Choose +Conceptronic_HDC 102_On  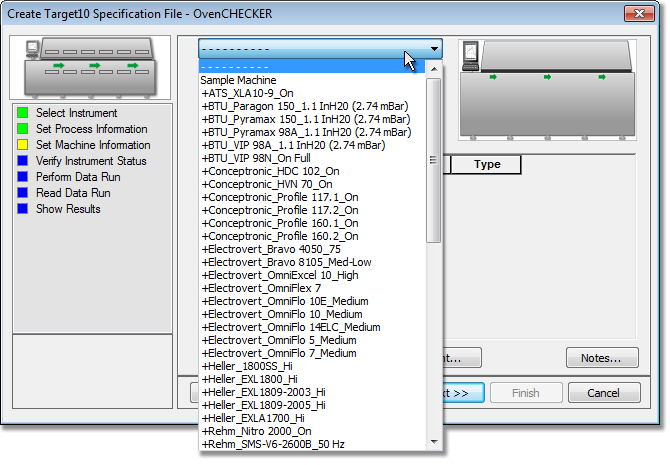coord(312,171)
